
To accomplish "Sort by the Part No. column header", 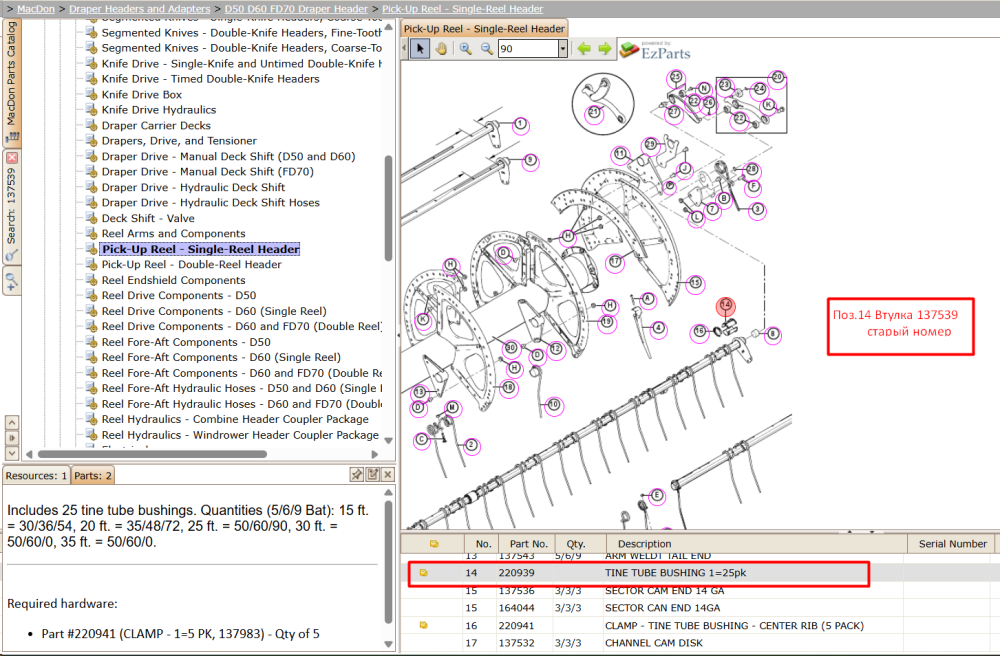I will [529, 544].
